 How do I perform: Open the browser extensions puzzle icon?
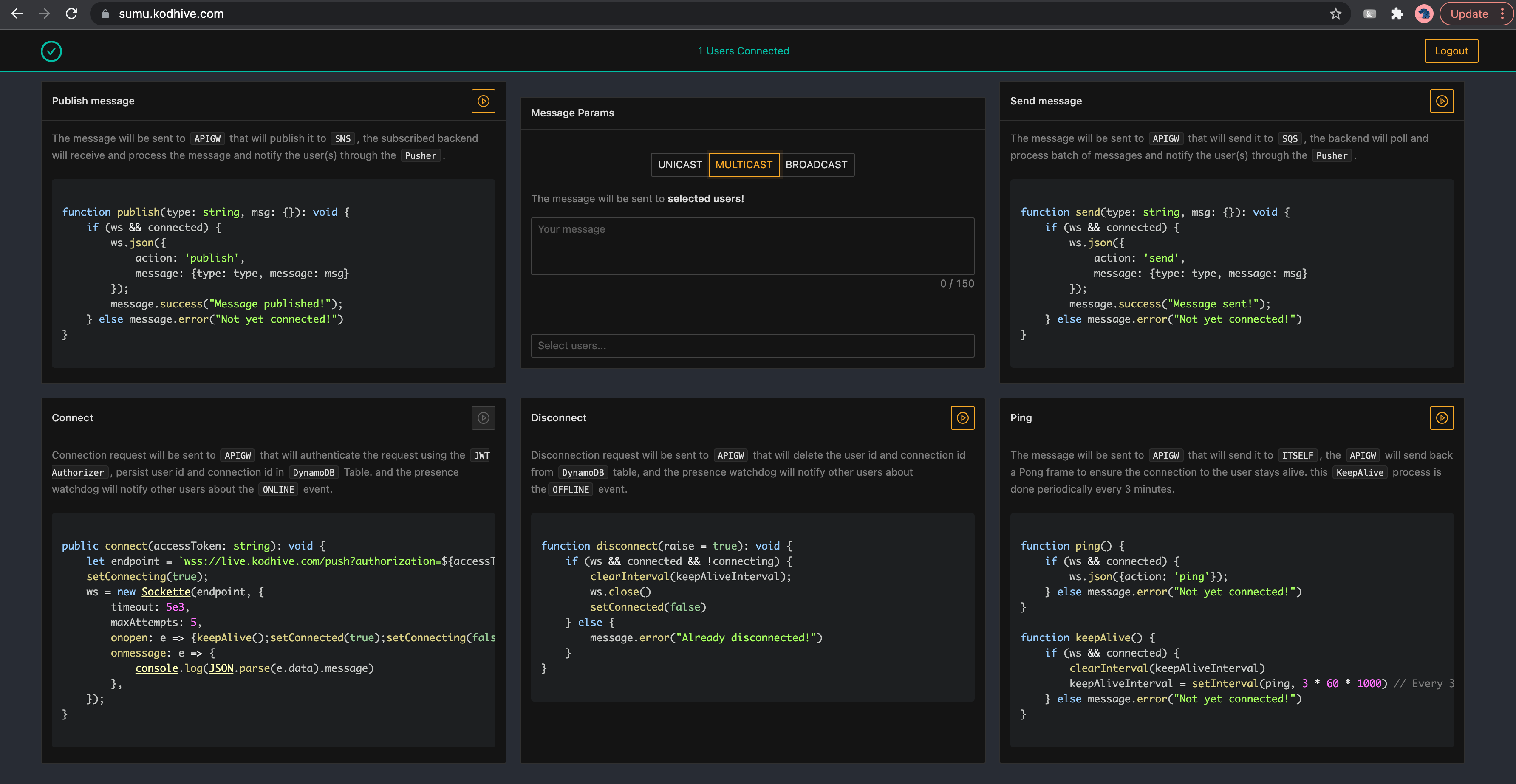1397,14
